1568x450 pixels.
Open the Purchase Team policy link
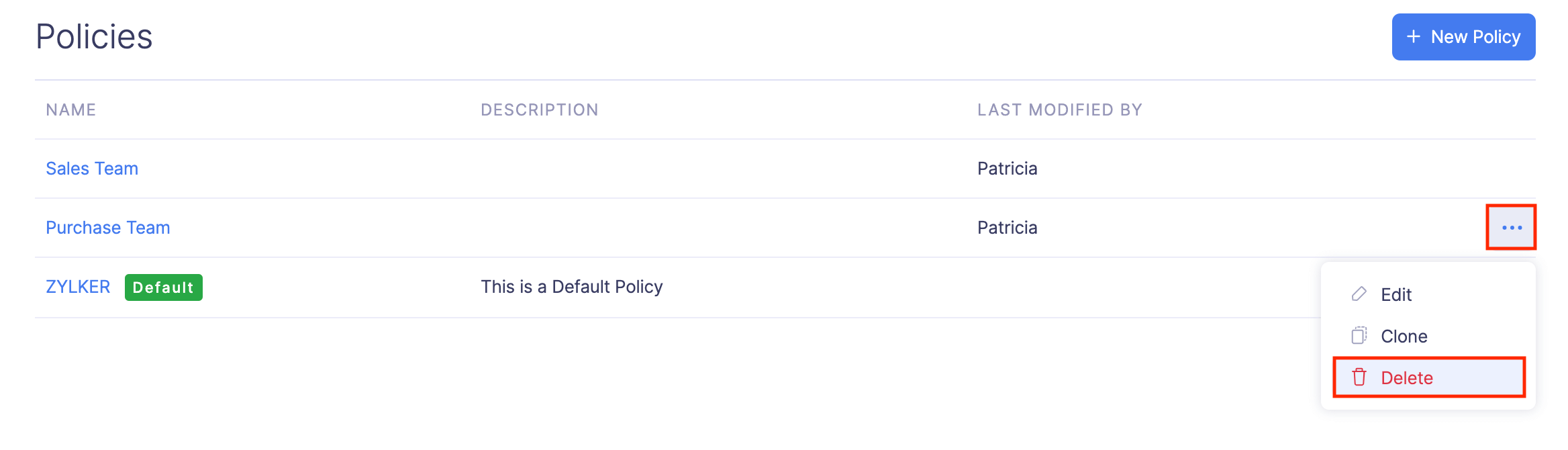(107, 228)
